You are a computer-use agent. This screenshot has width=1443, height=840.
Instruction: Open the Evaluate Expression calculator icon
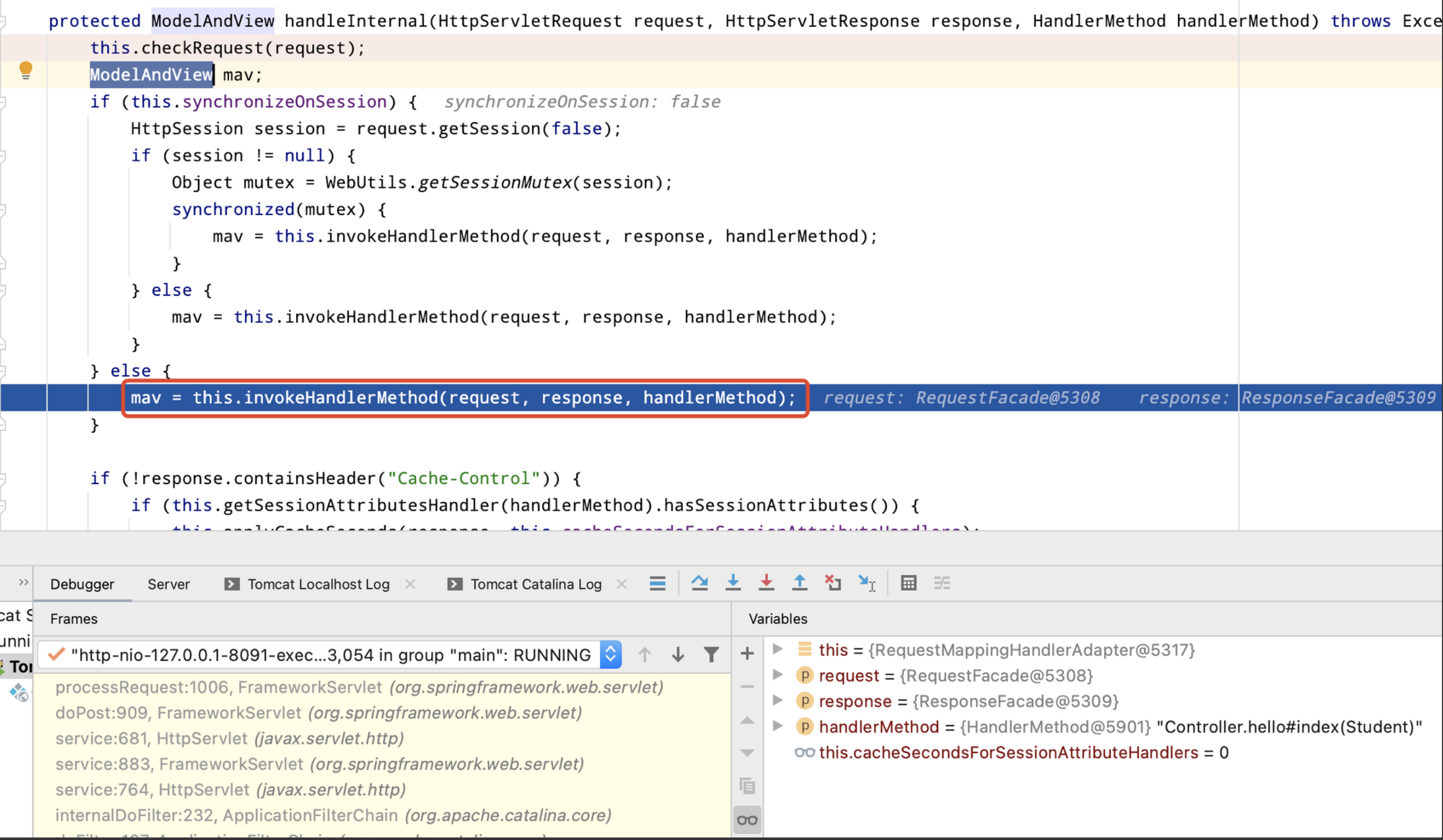pyautogui.click(x=909, y=583)
